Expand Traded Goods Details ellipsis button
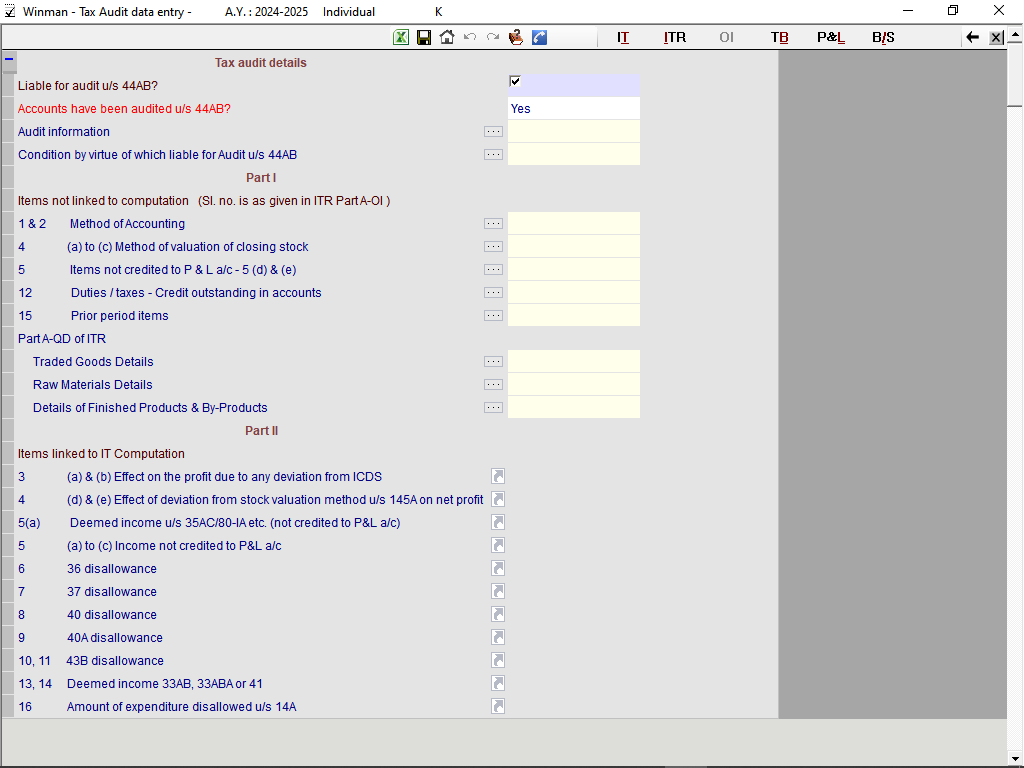The height and width of the screenshot is (768, 1024). pyautogui.click(x=493, y=362)
